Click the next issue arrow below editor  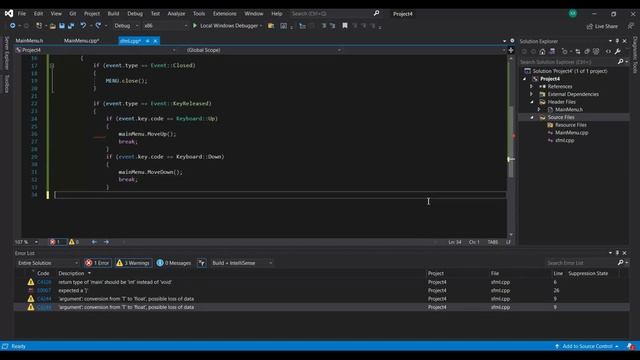point(106,242)
